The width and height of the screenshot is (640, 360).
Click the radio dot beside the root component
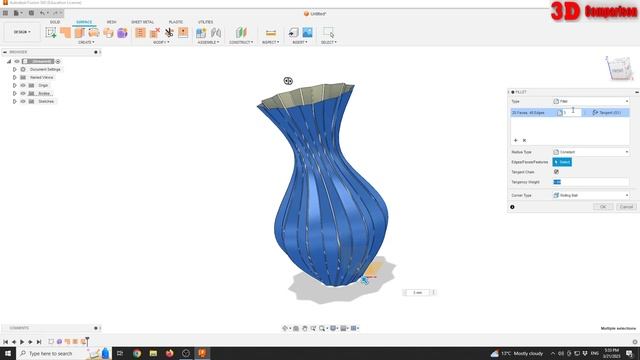point(58,61)
